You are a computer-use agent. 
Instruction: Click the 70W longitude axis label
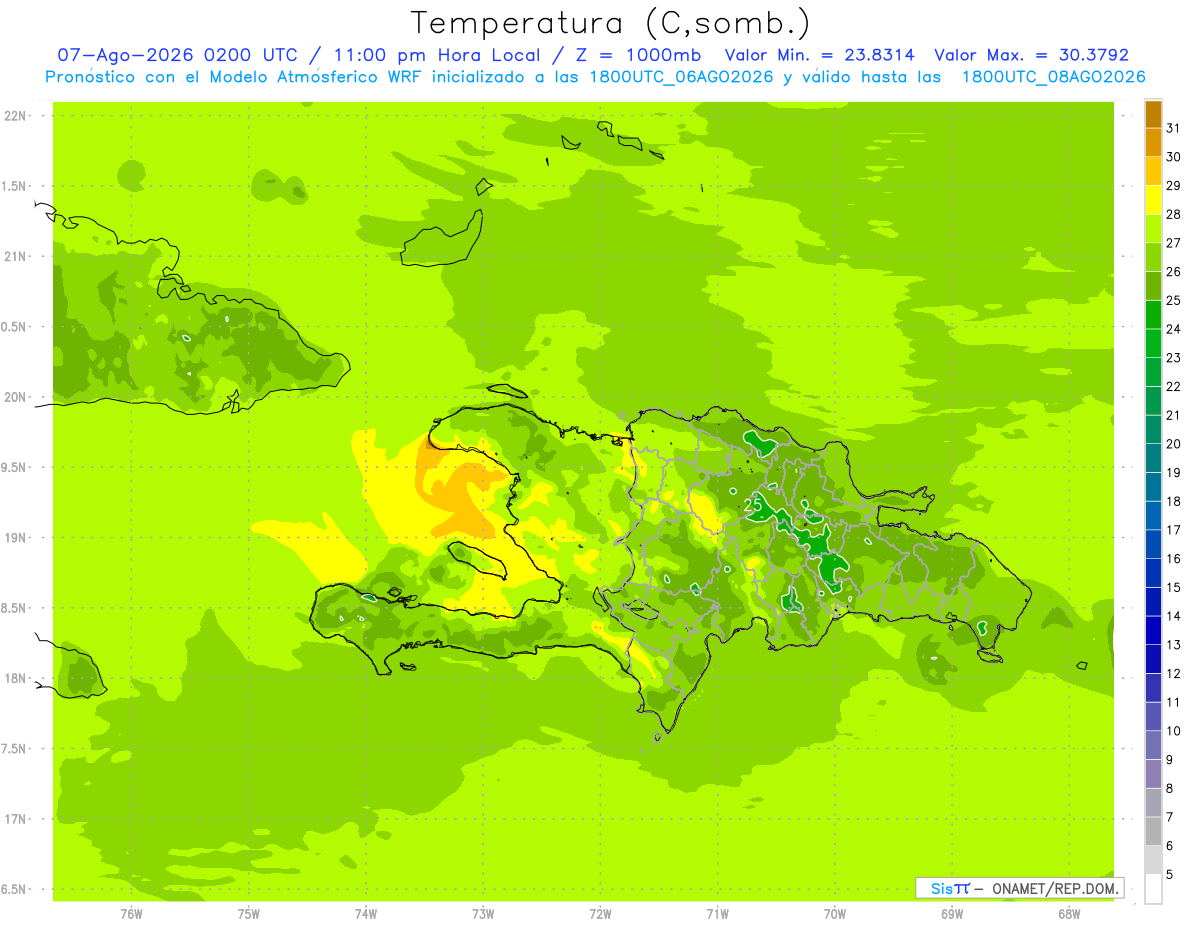coord(835,914)
